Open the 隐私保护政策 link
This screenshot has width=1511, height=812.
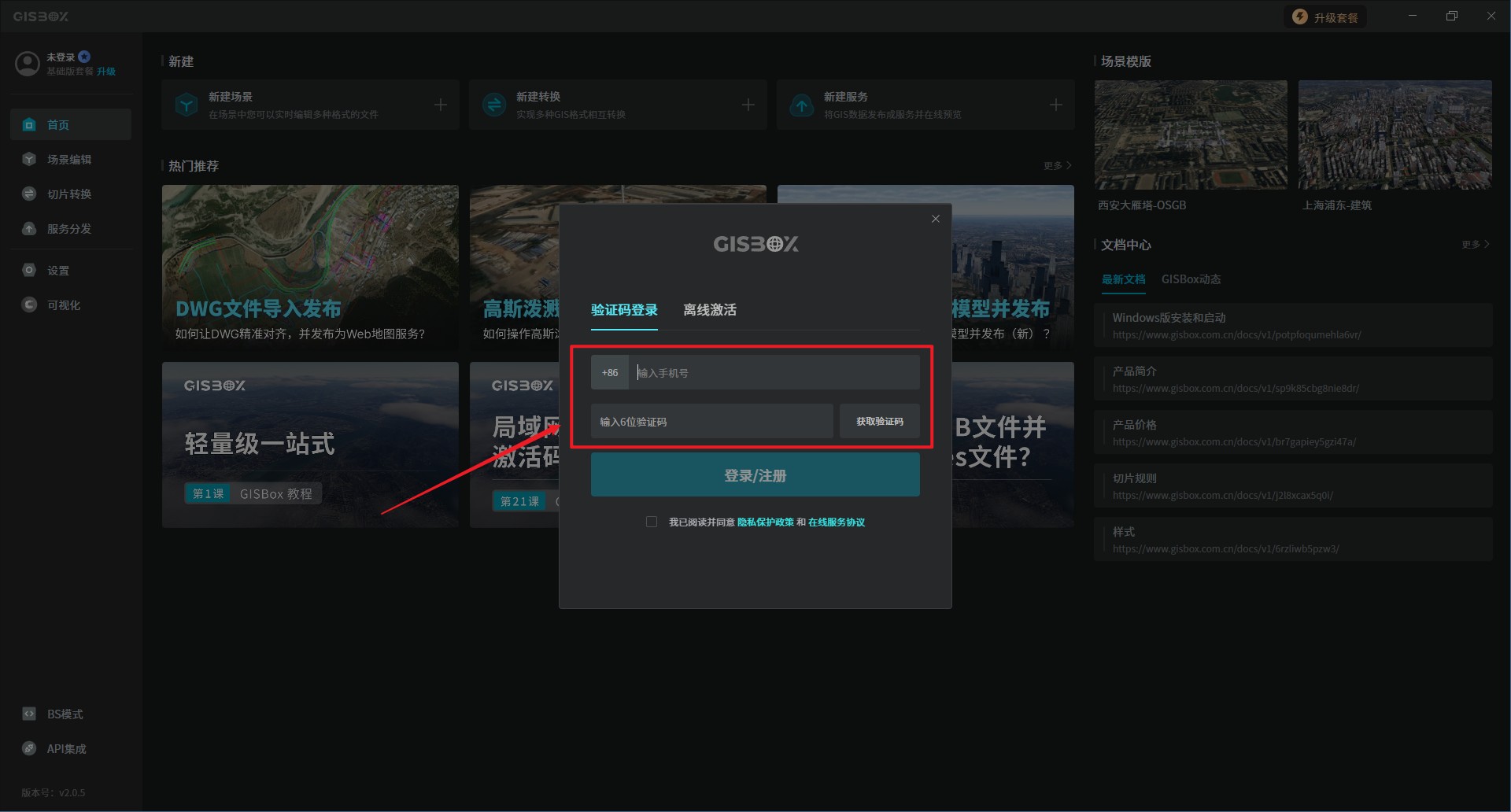[765, 522]
